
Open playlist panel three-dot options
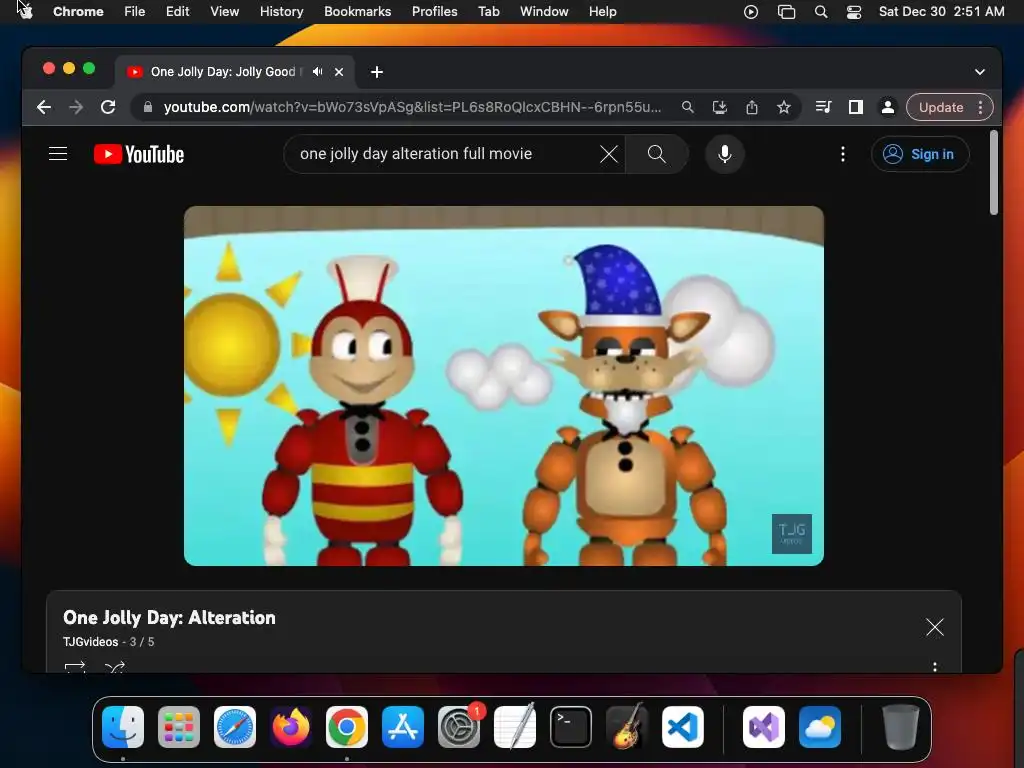[x=935, y=667]
